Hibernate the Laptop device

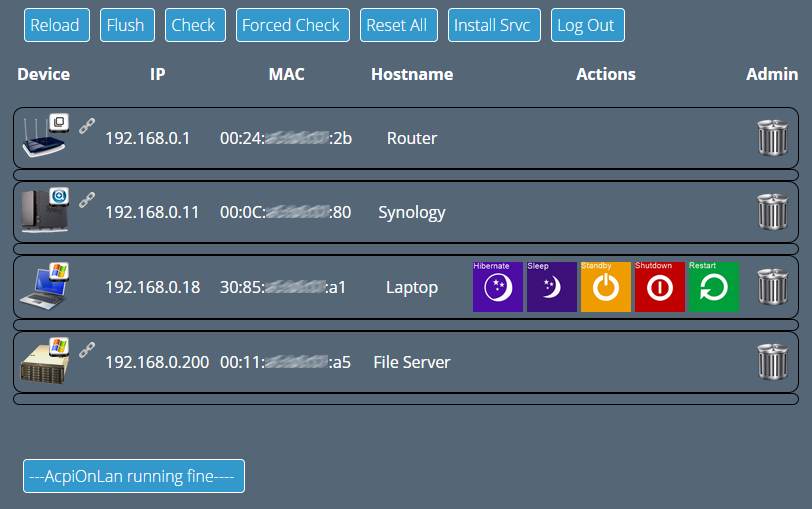[x=498, y=287]
